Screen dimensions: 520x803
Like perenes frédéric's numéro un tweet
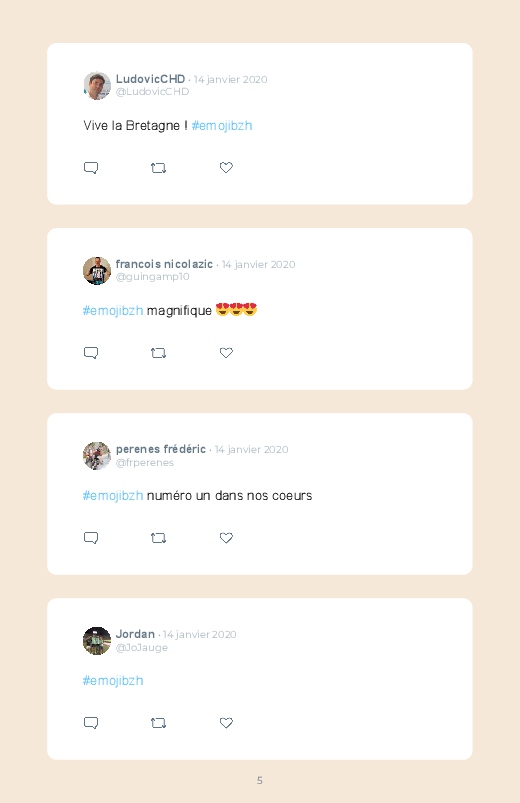tap(226, 537)
